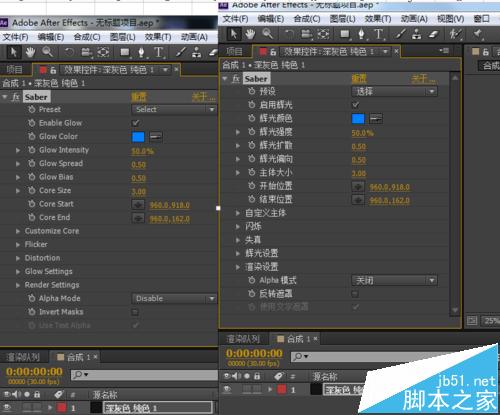Select the Pan Behind tool in right window

(x=323, y=34)
